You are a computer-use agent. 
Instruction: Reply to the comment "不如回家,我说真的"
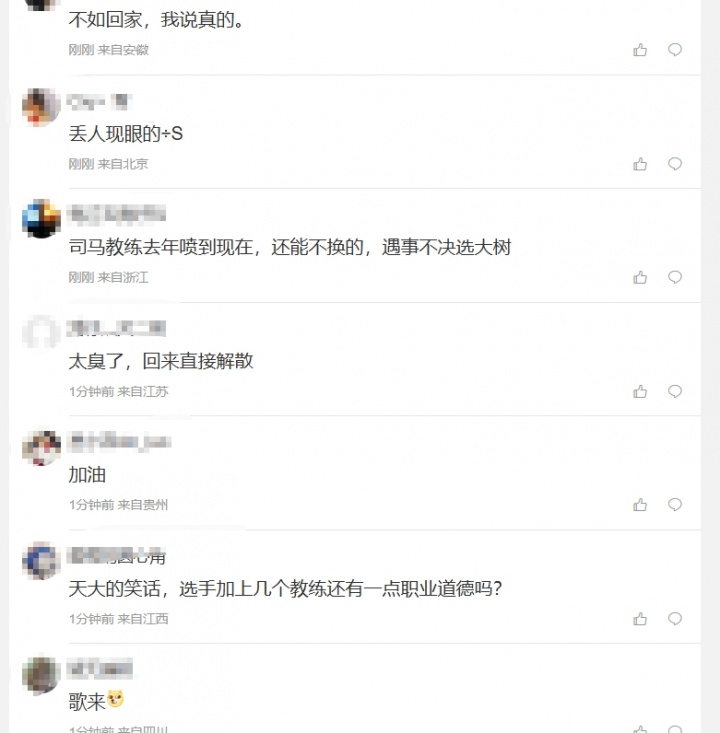click(675, 50)
